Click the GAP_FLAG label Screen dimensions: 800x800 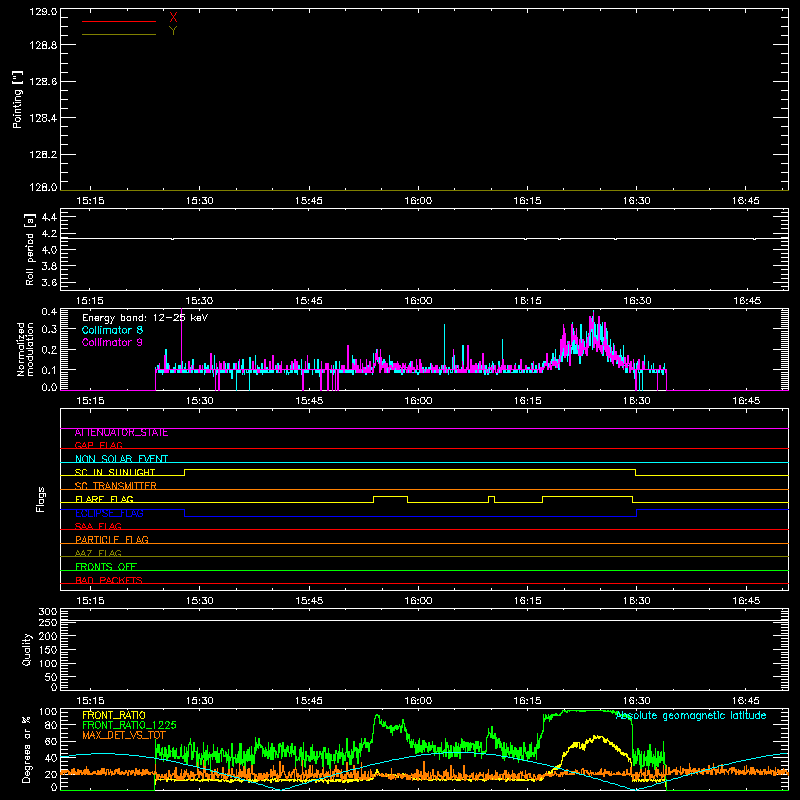tap(98, 445)
